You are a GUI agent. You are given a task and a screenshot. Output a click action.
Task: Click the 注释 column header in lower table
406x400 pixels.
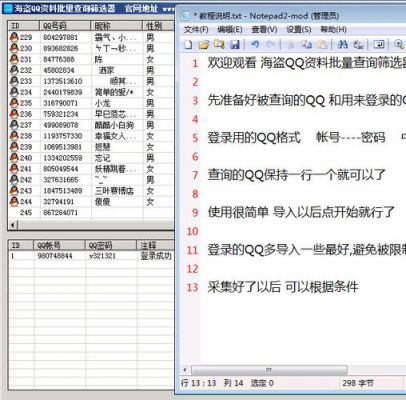point(156,245)
